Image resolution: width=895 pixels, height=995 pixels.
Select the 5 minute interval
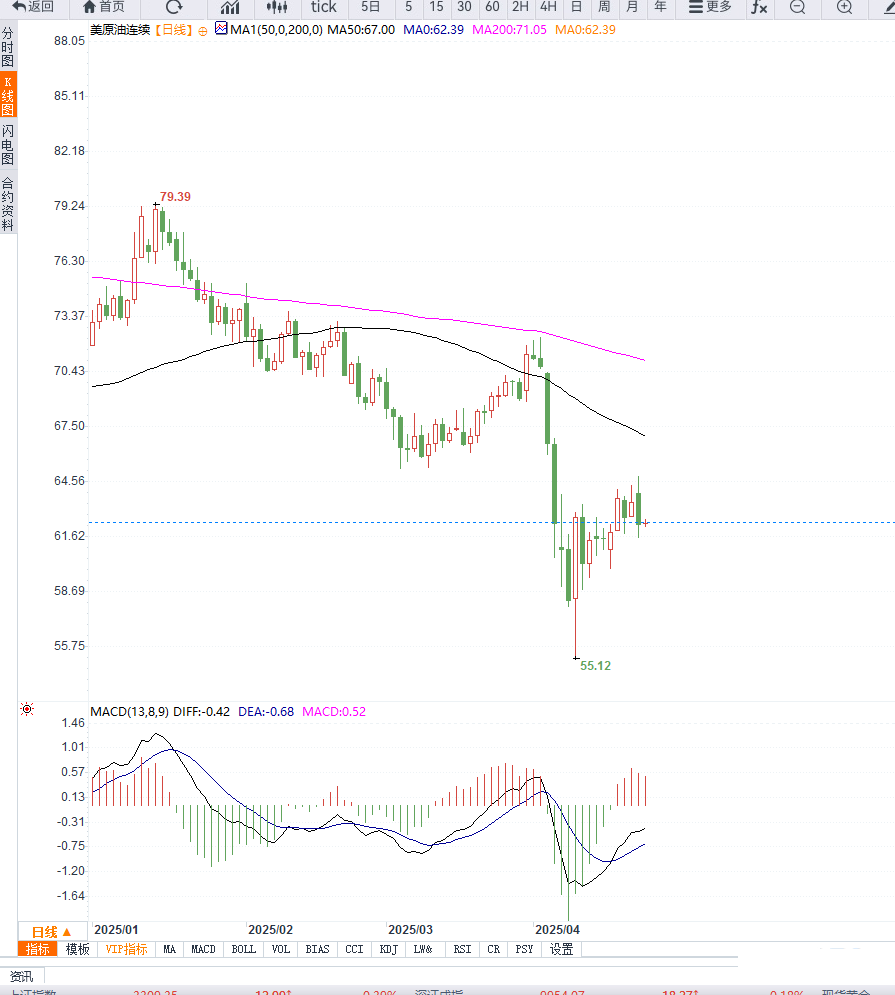408,7
